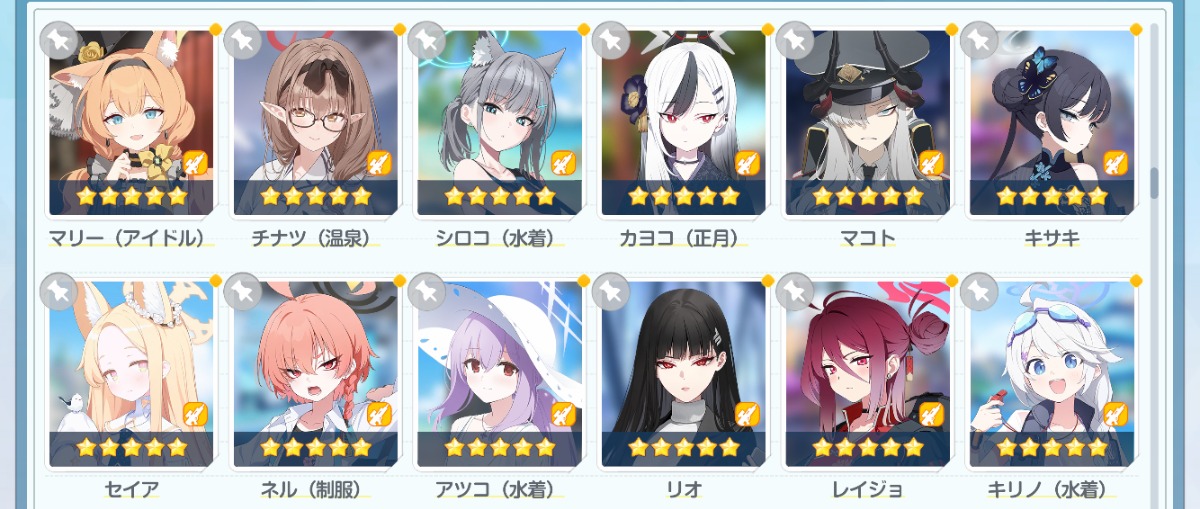1200x509 pixels.
Task: Toggle the pin icon on チナツ(温泉) card
Action: click(243, 40)
